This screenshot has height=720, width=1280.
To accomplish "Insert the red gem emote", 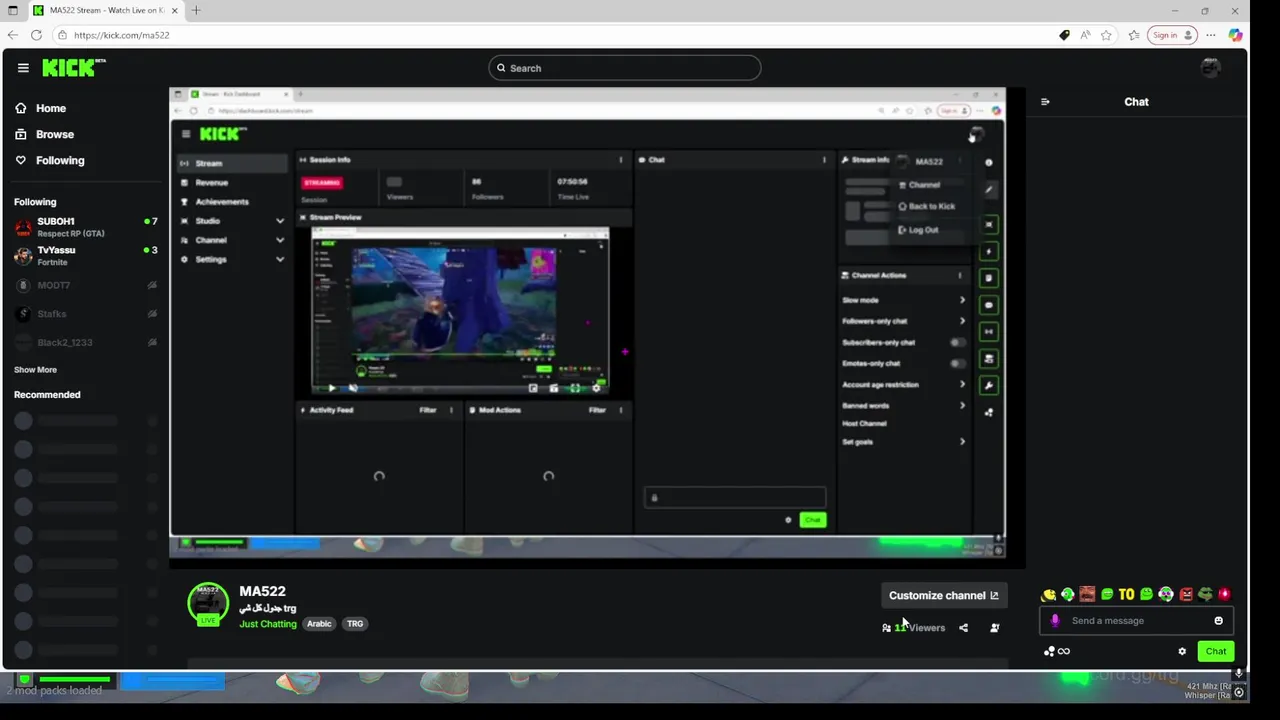I will tap(1225, 594).
